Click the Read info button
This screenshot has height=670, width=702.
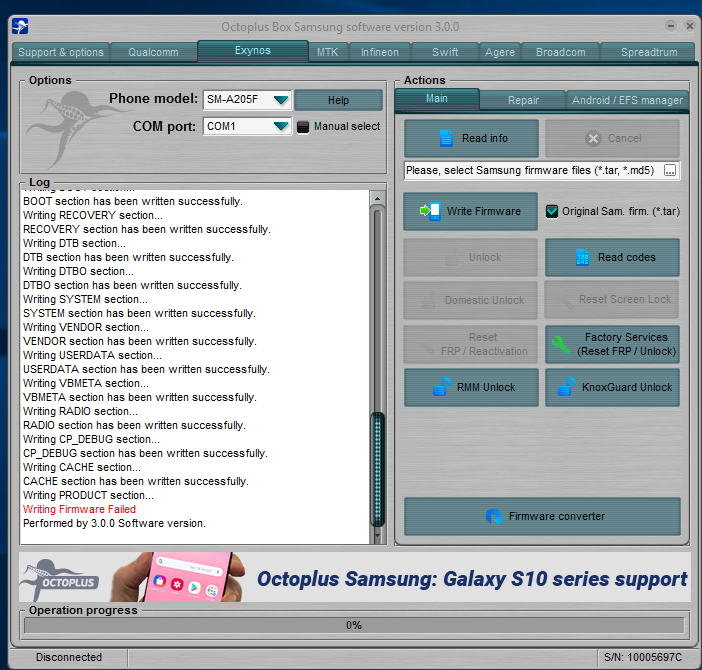471,138
